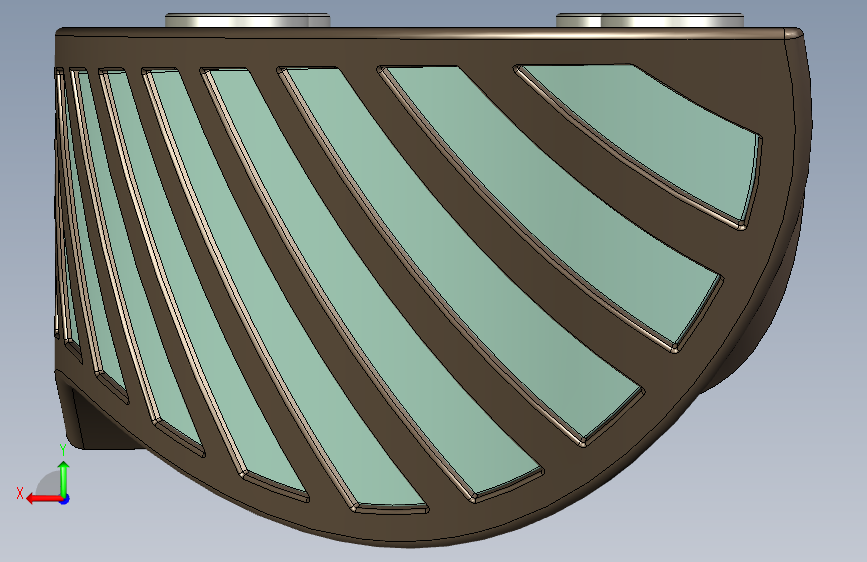Select the left cylindrical mounting boss on top
This screenshot has height=562, width=867.
coord(247,20)
